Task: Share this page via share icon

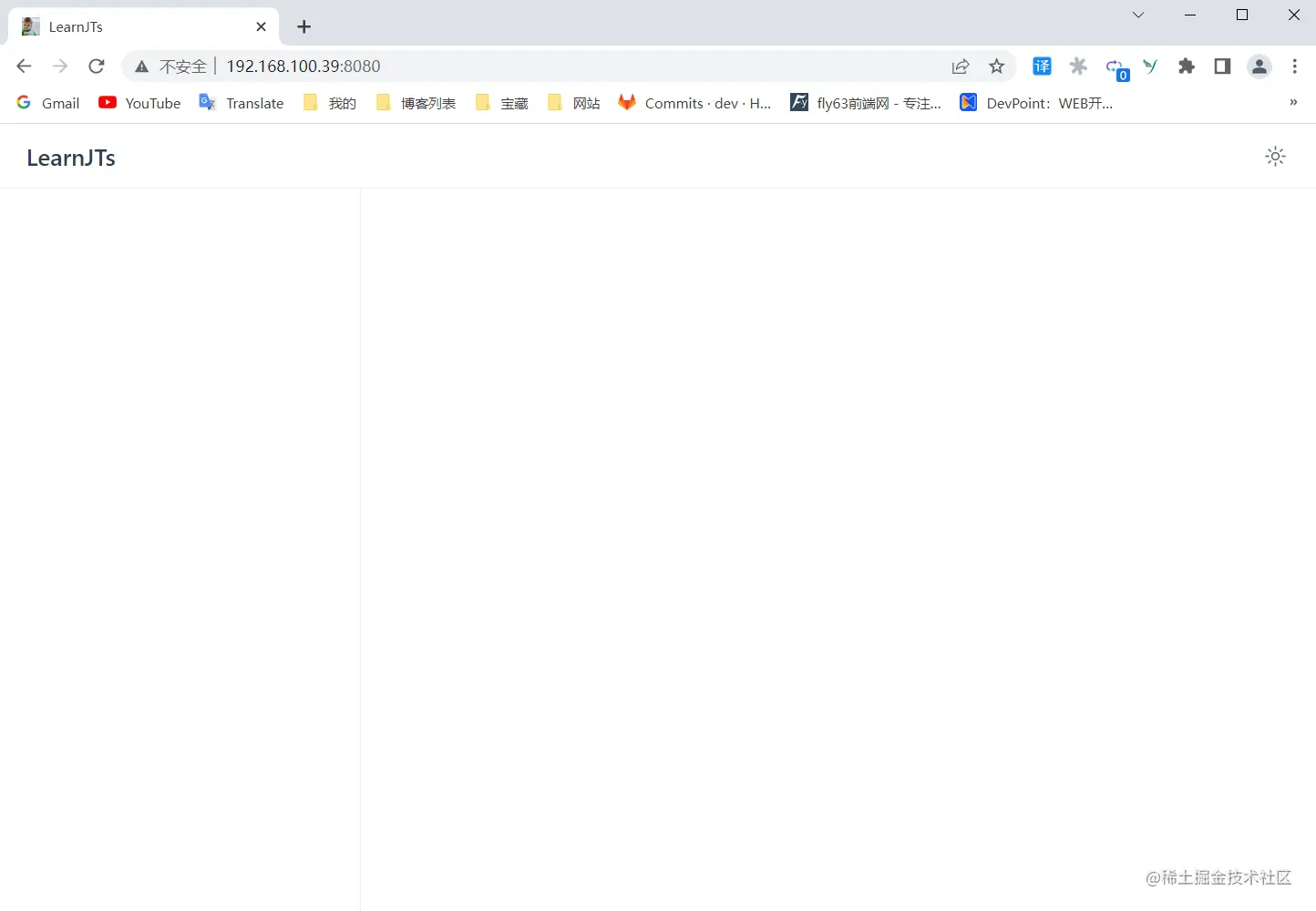Action: click(x=961, y=67)
